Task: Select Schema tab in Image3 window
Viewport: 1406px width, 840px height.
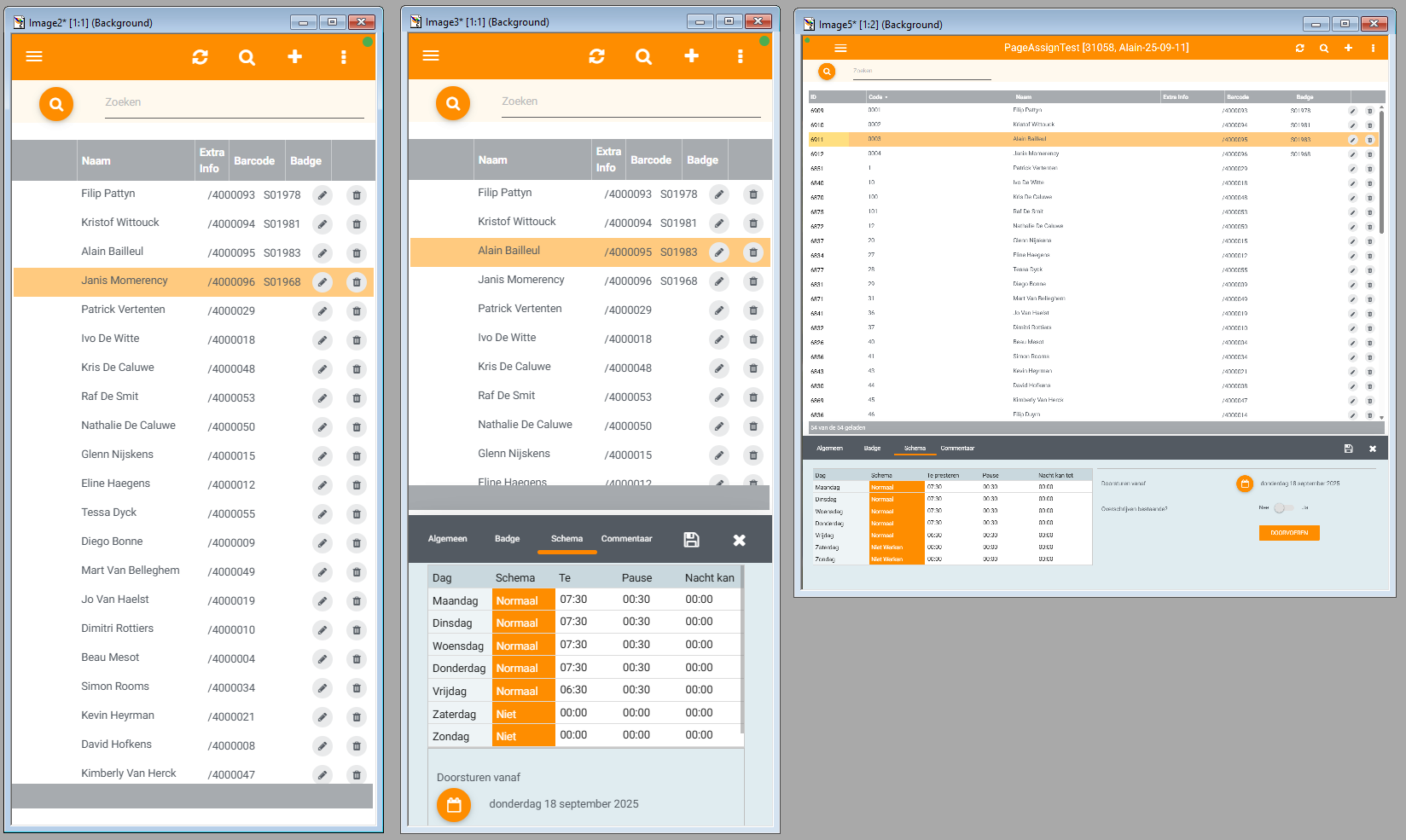Action: (567, 539)
